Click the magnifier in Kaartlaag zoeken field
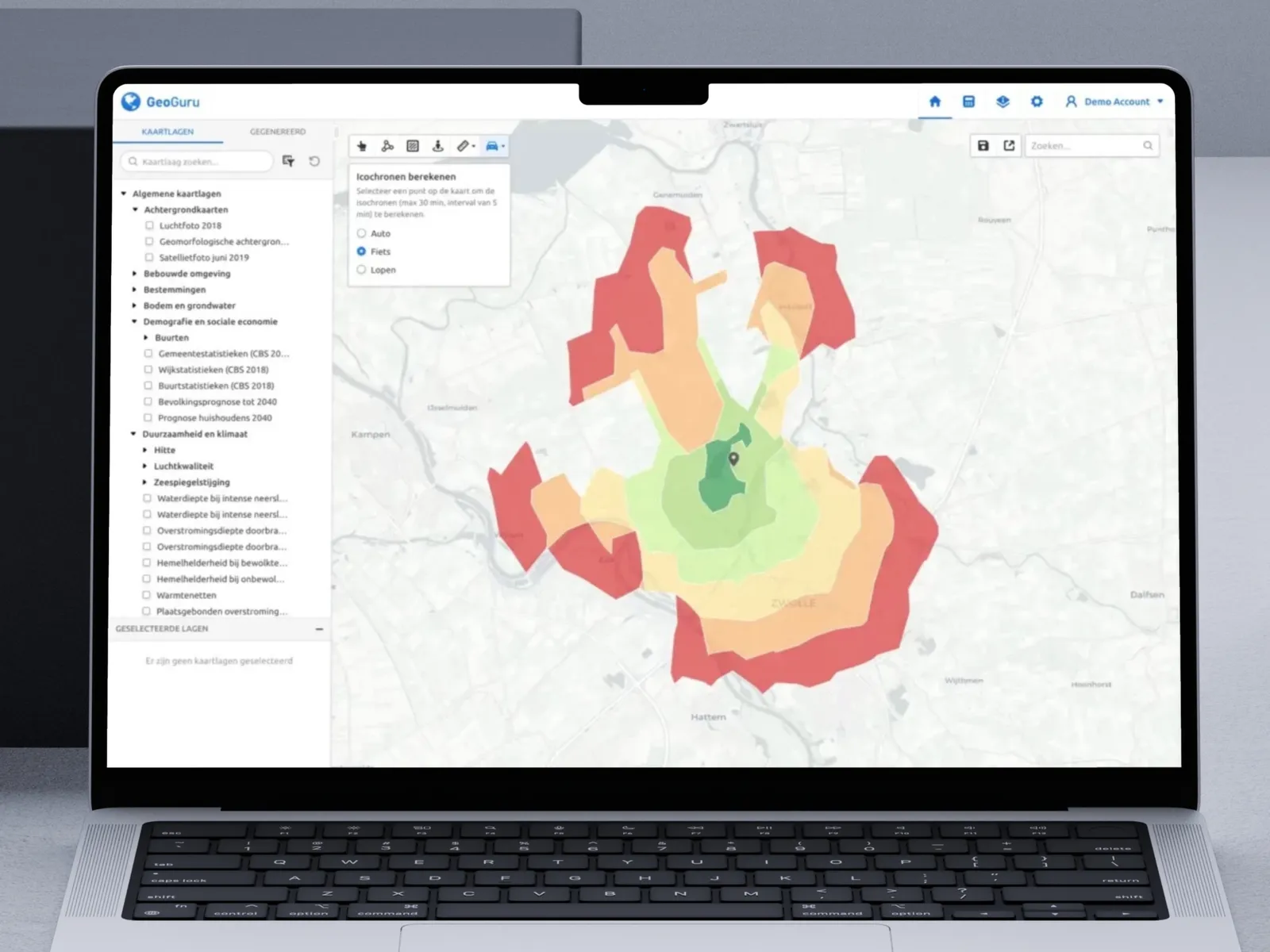Viewport: 1270px width, 952px height. (133, 161)
